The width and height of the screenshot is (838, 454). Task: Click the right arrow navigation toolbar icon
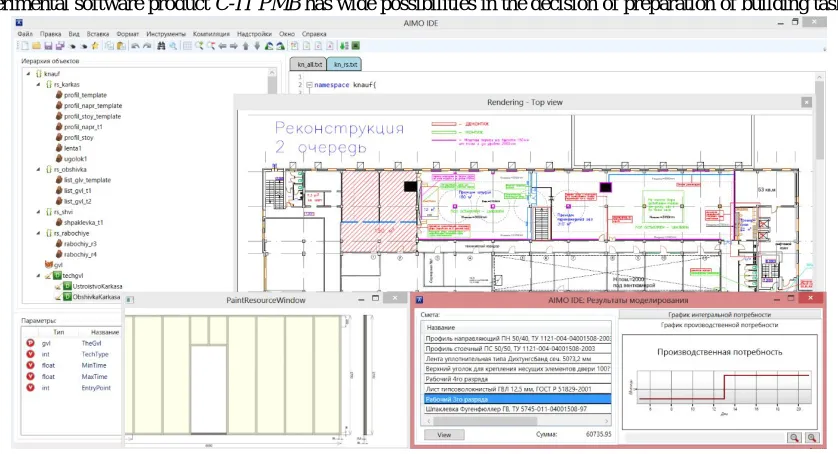point(234,46)
